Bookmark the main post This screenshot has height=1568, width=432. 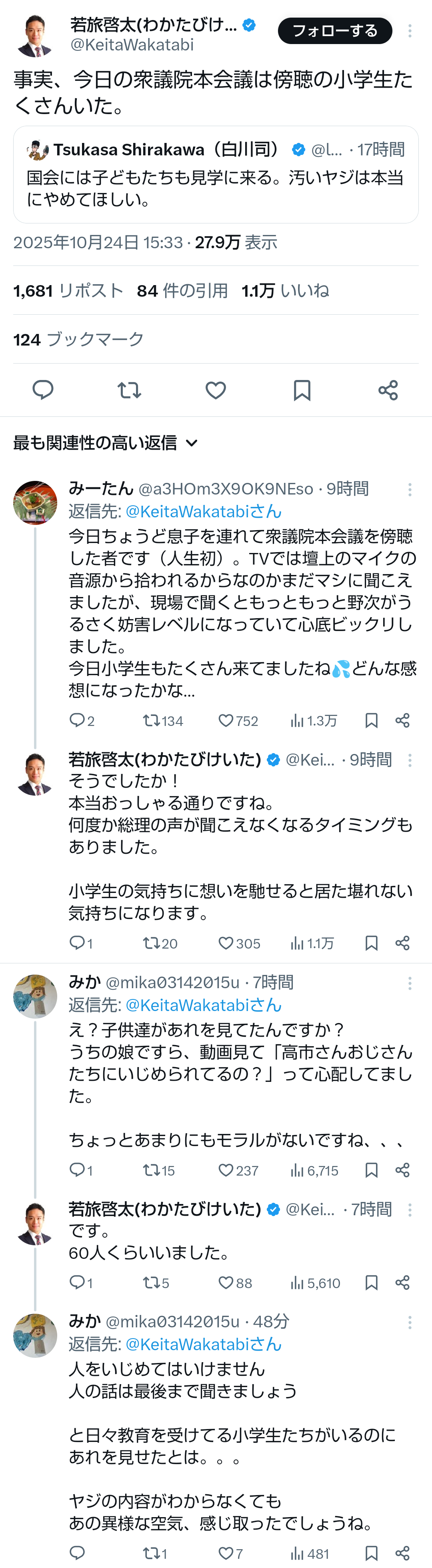click(302, 390)
